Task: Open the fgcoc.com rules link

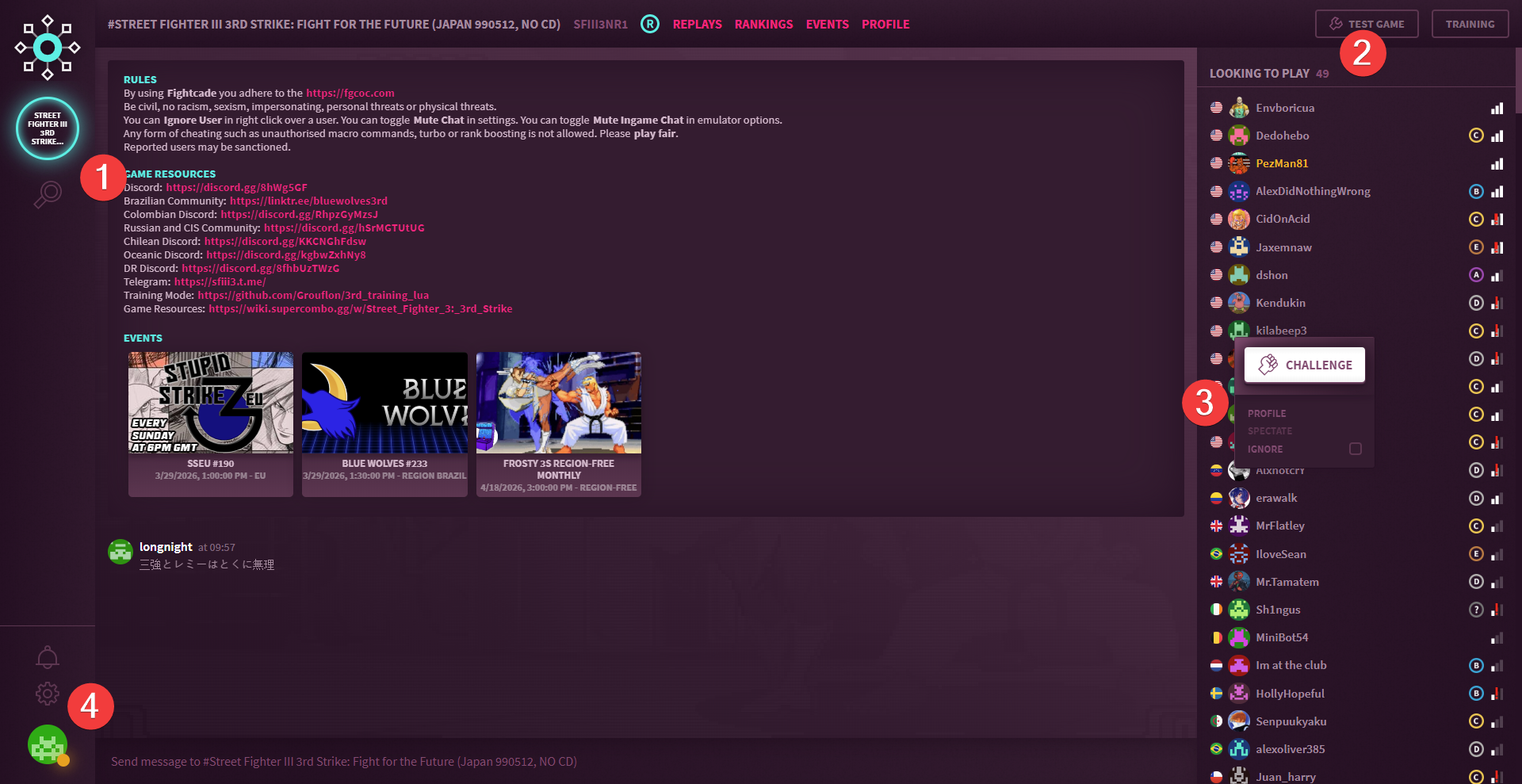Action: [350, 93]
